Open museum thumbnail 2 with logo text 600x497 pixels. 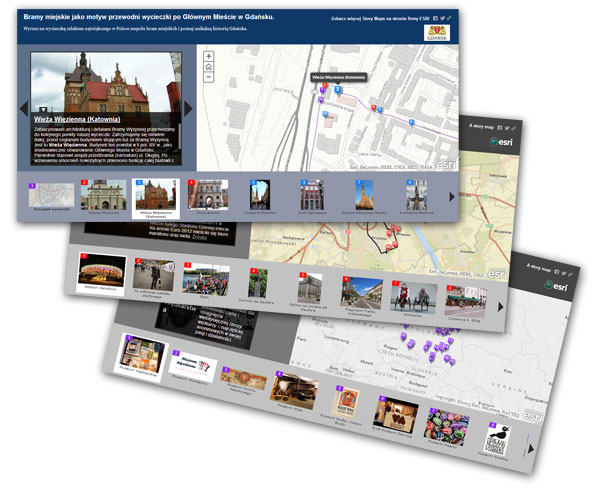coord(193,365)
